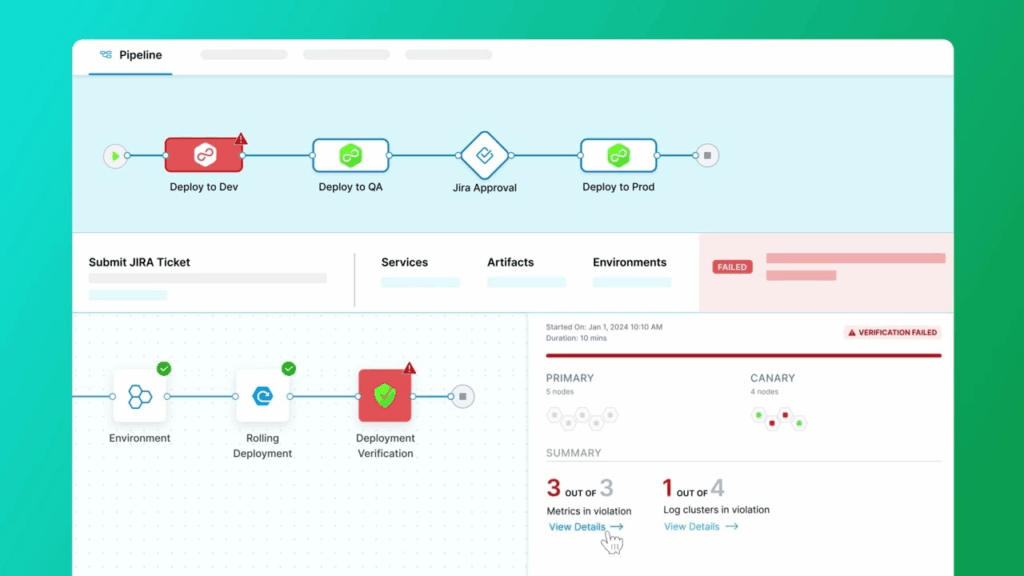Click the red verification progress bar
The image size is (1024, 576).
[743, 355]
